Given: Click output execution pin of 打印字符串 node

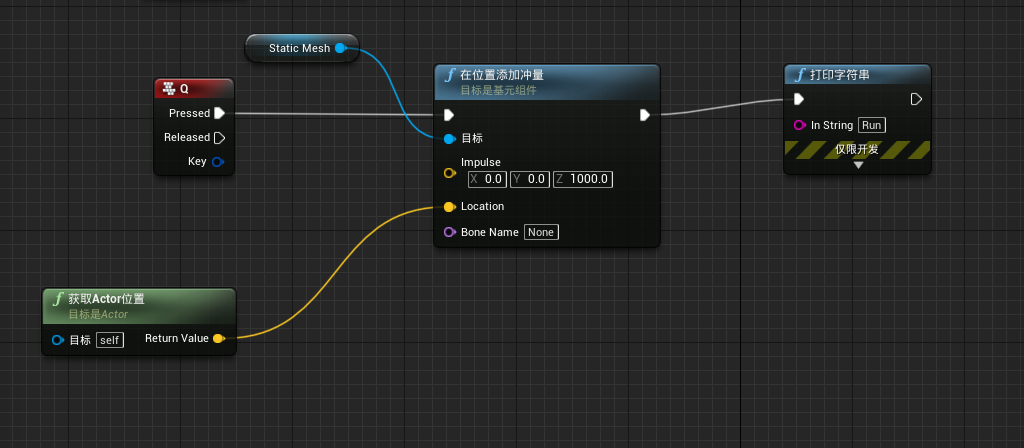Looking at the screenshot, I should tap(916, 99).
